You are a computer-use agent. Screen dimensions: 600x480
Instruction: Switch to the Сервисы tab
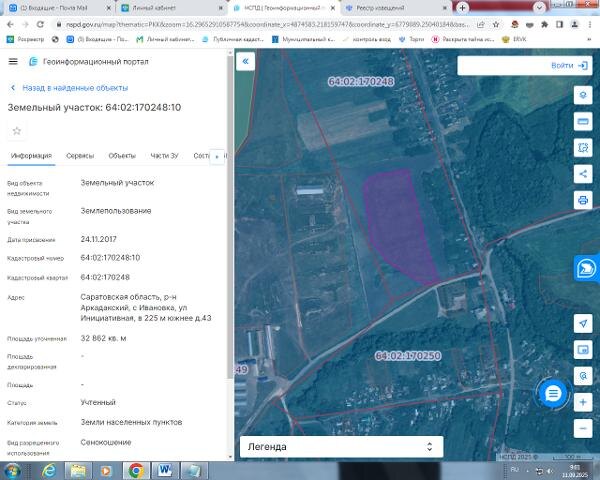tap(80, 156)
